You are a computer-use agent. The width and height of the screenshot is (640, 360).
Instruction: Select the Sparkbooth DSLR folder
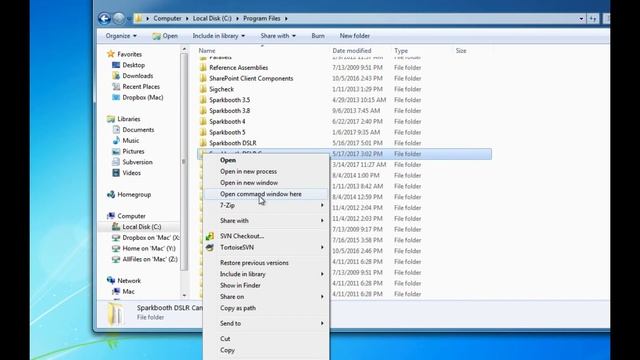(x=233, y=143)
